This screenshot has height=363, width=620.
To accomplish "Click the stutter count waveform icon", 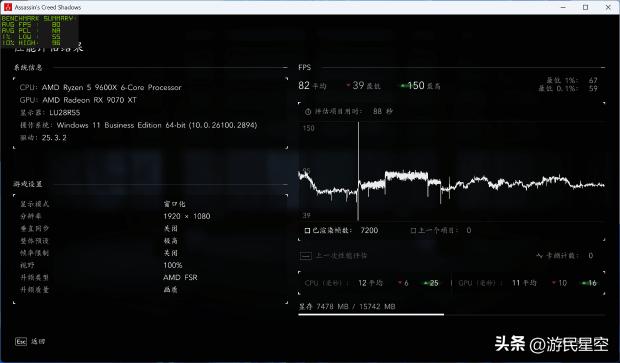I will coord(539,256).
